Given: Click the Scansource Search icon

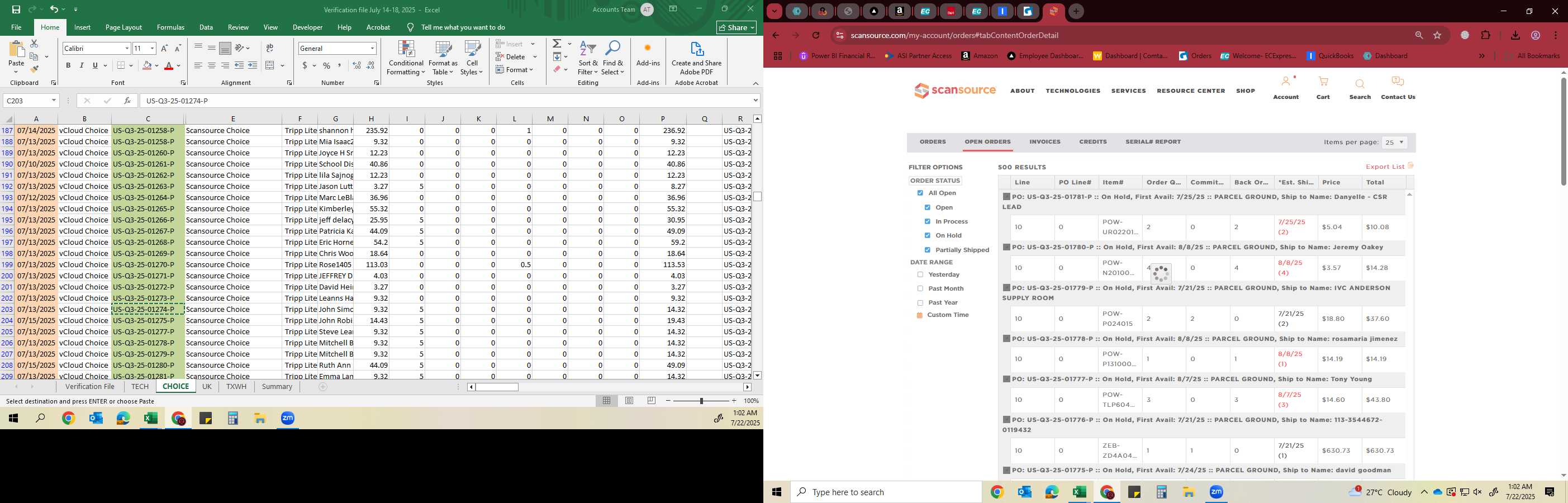Looking at the screenshot, I should tap(1360, 83).
